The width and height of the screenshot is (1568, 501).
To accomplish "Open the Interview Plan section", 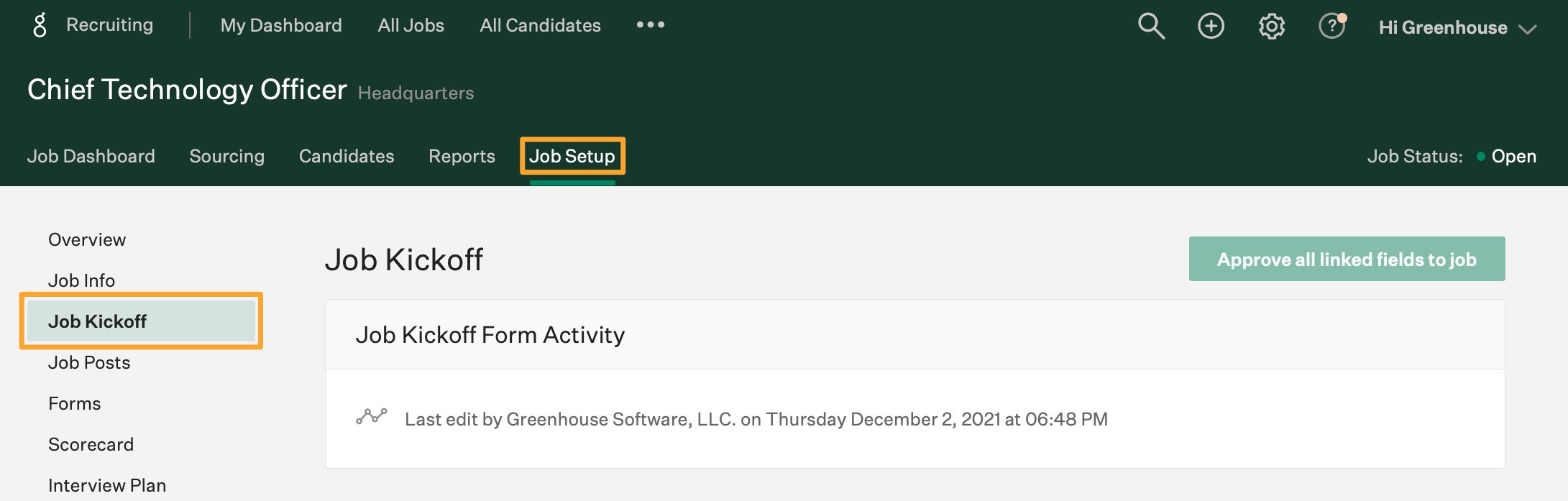I will [x=107, y=485].
